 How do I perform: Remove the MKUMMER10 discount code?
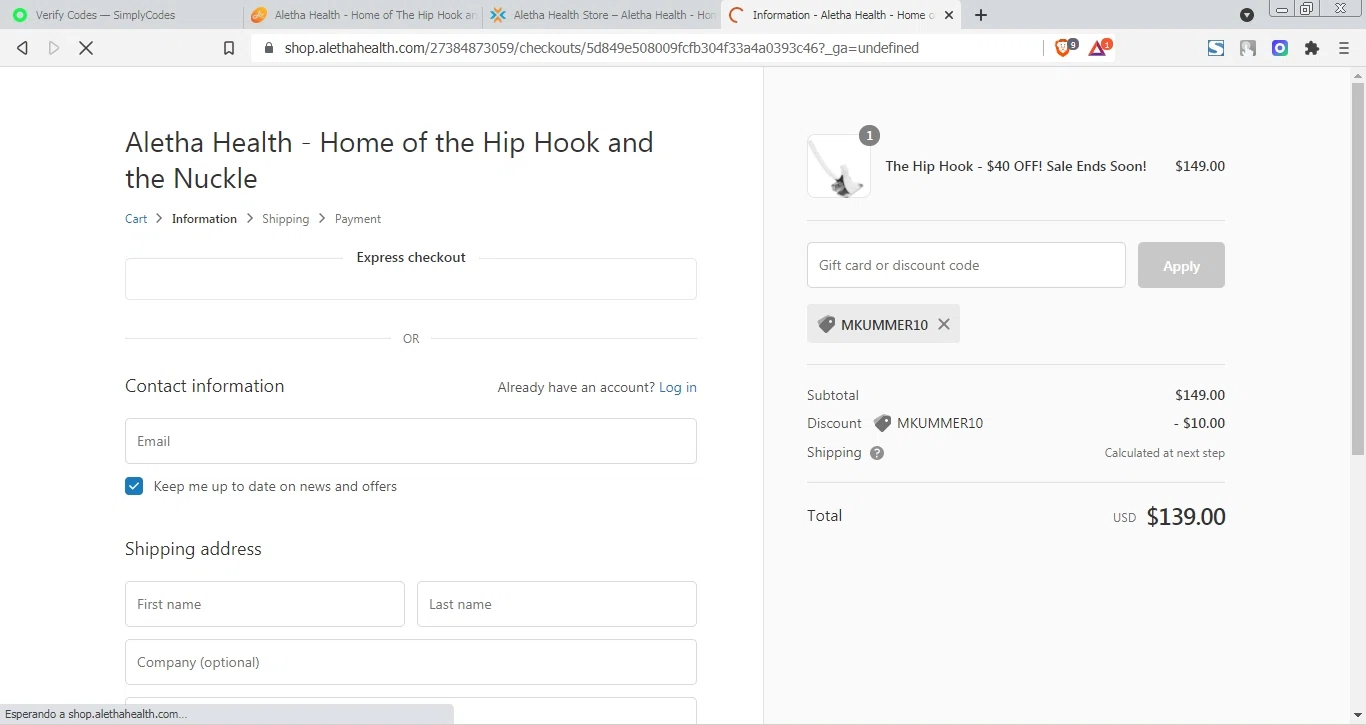(944, 324)
